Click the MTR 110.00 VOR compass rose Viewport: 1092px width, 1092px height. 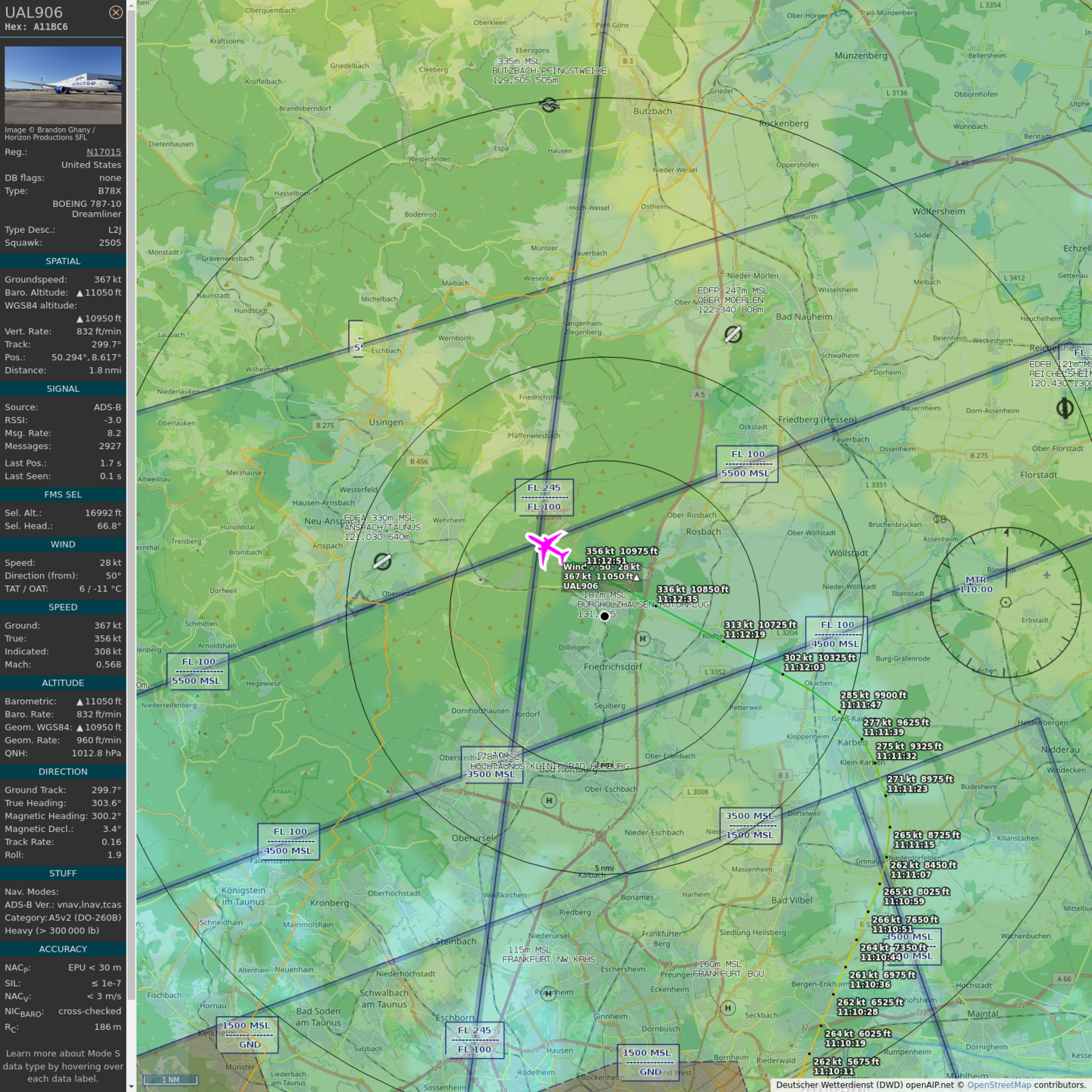click(1006, 602)
